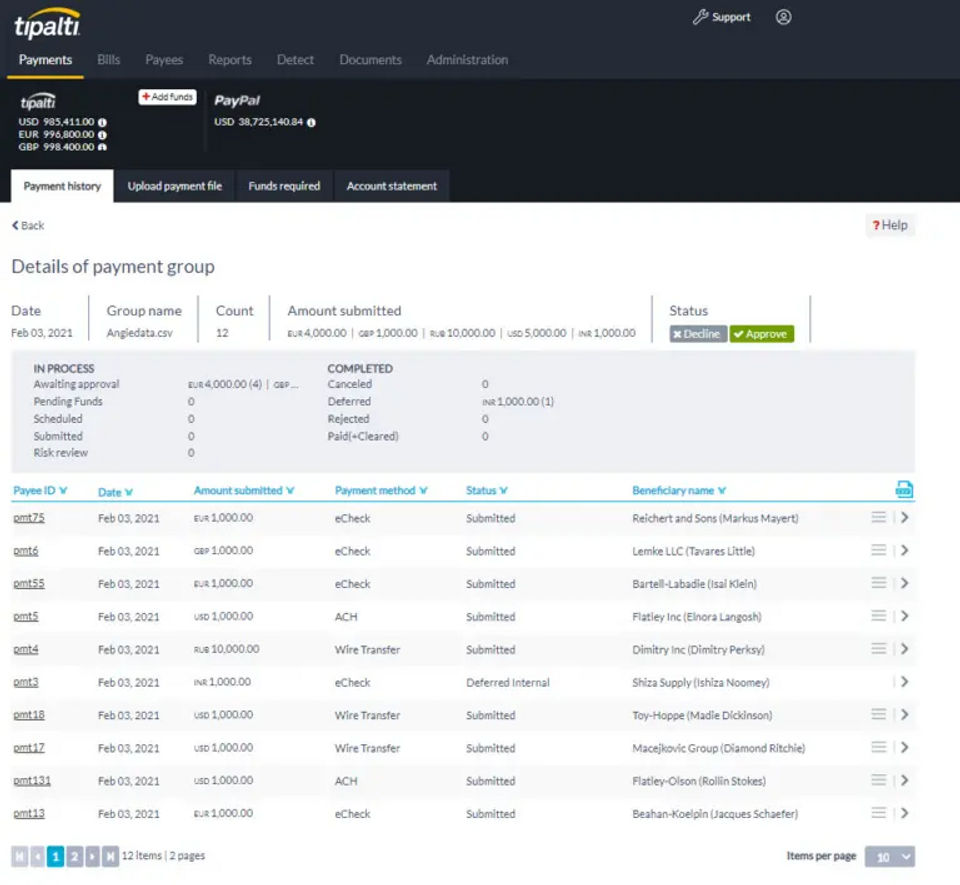Open payee link pmt3
Viewport: 960px width, 885px height.
pos(26,682)
